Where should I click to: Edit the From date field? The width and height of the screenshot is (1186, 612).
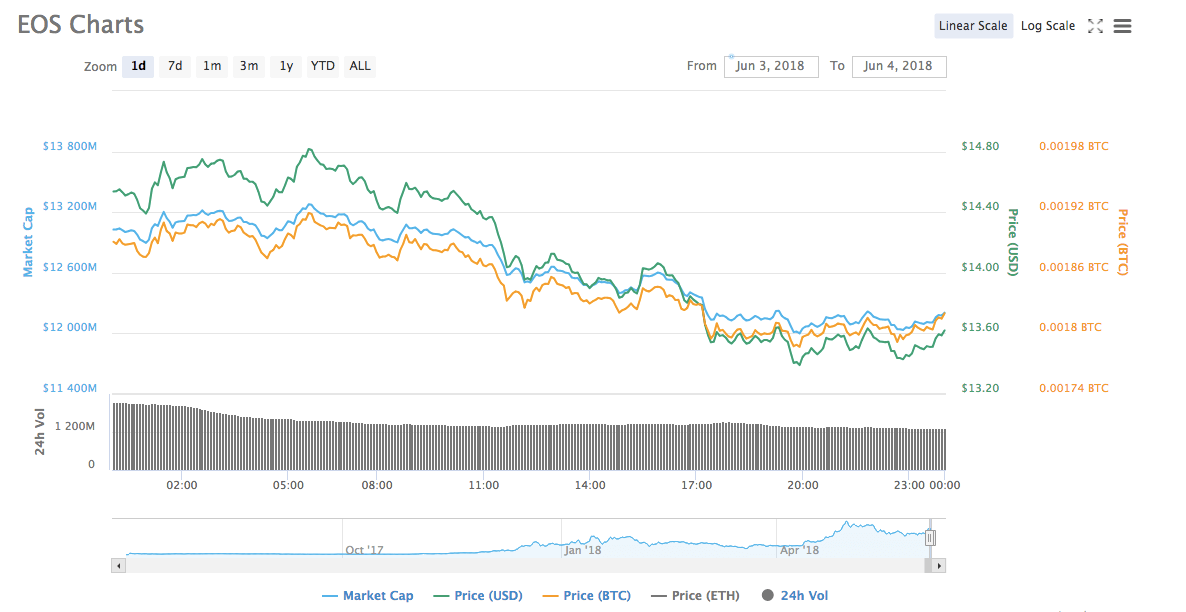(771, 66)
